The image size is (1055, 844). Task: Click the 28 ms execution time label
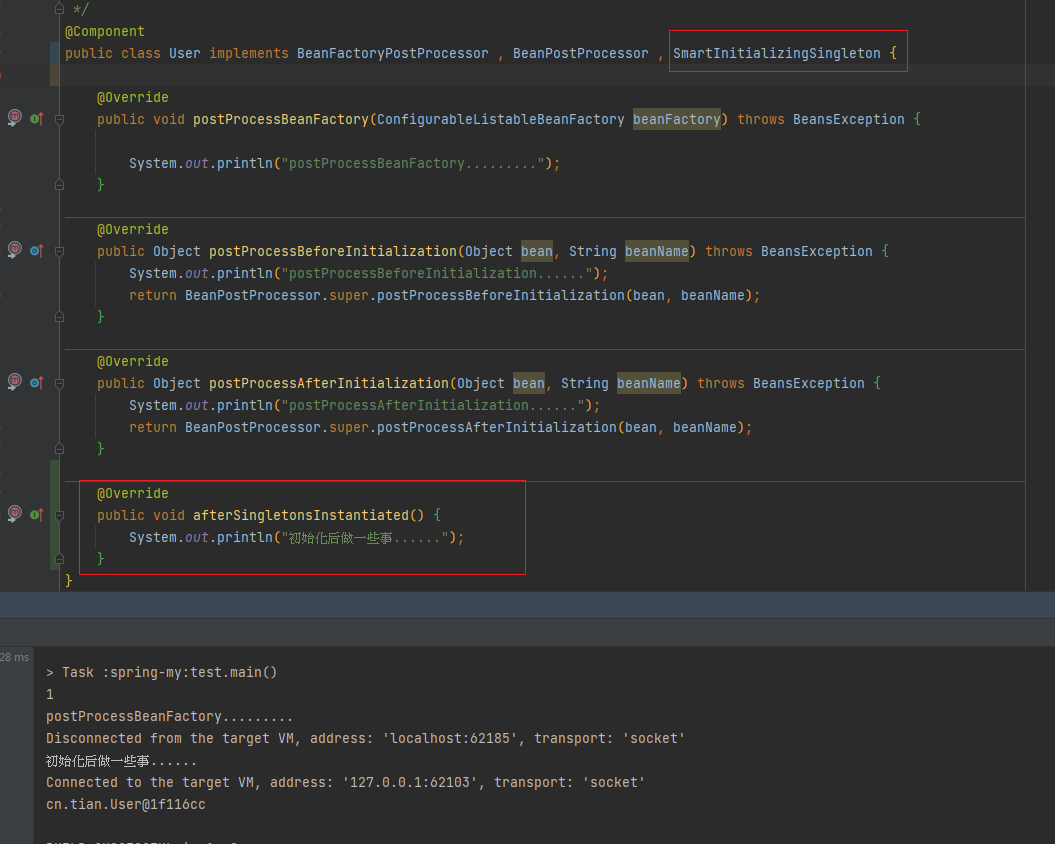14,657
